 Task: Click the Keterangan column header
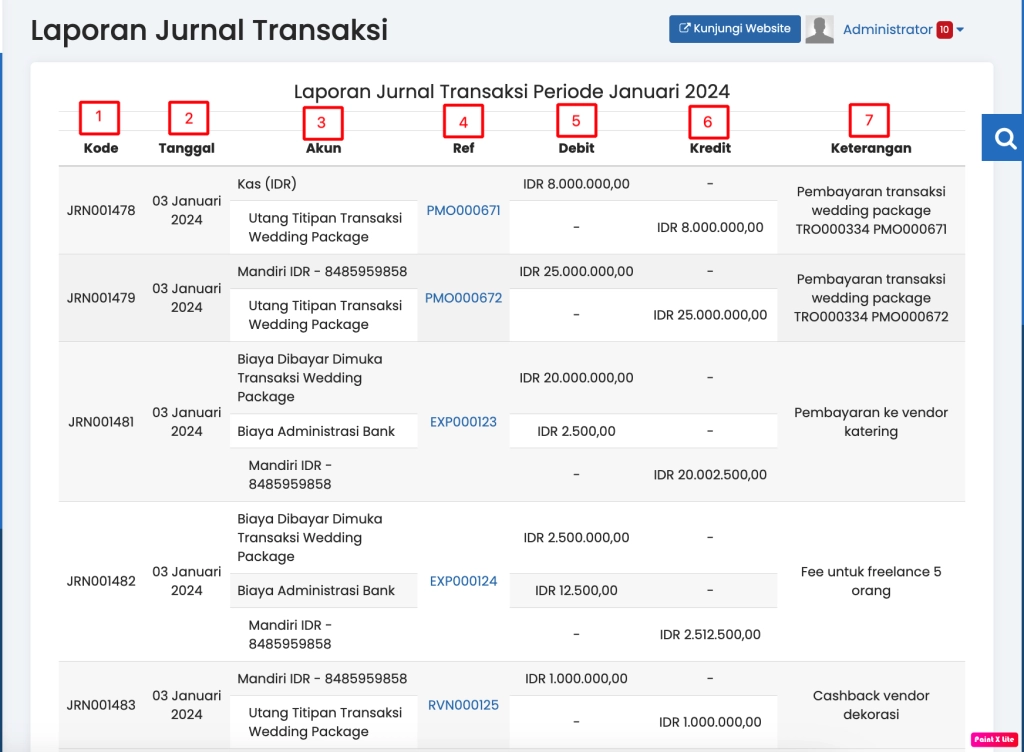pyautogui.click(x=870, y=148)
